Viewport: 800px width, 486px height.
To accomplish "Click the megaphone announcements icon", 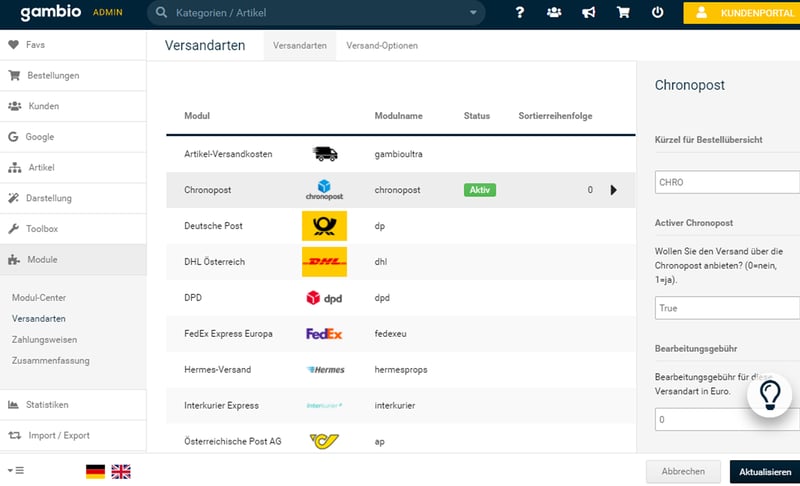I will pos(589,13).
